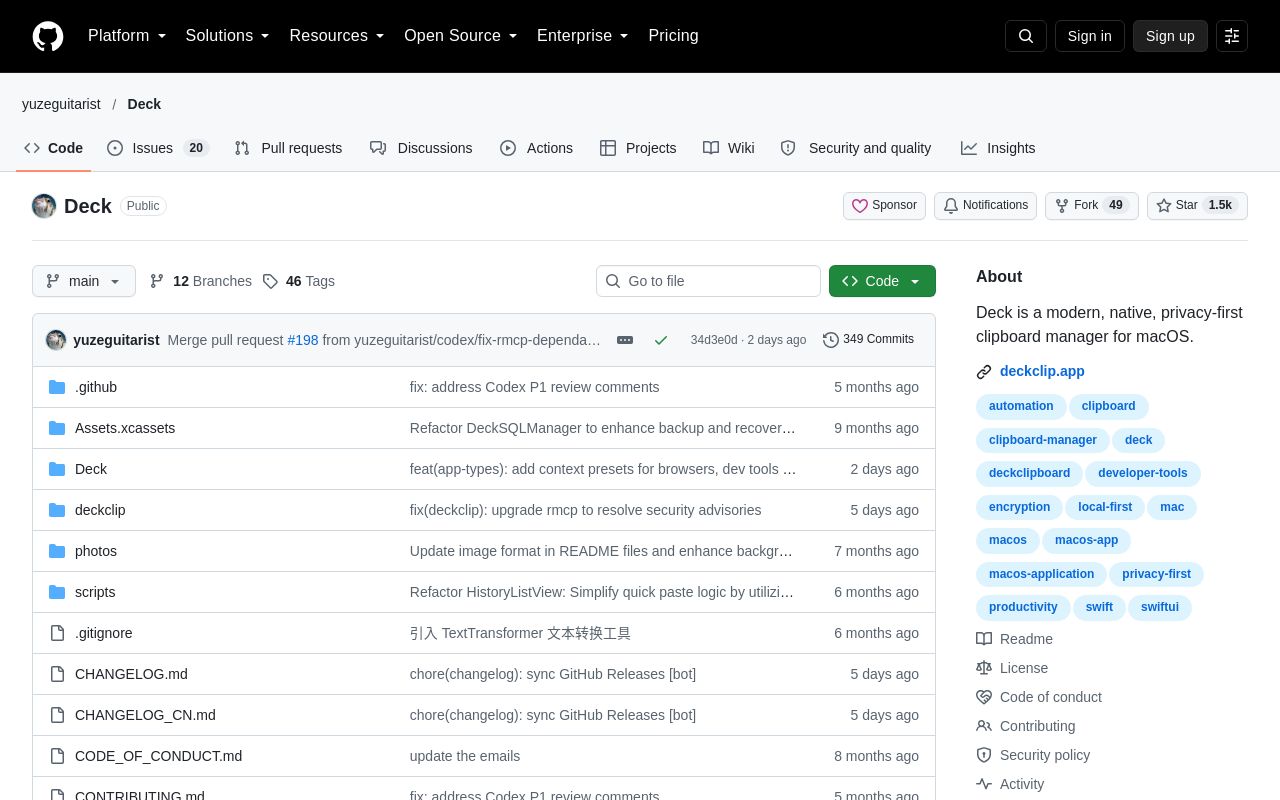Viewport: 1280px width, 800px height.
Task: Open the main branch selector
Action: click(x=84, y=281)
